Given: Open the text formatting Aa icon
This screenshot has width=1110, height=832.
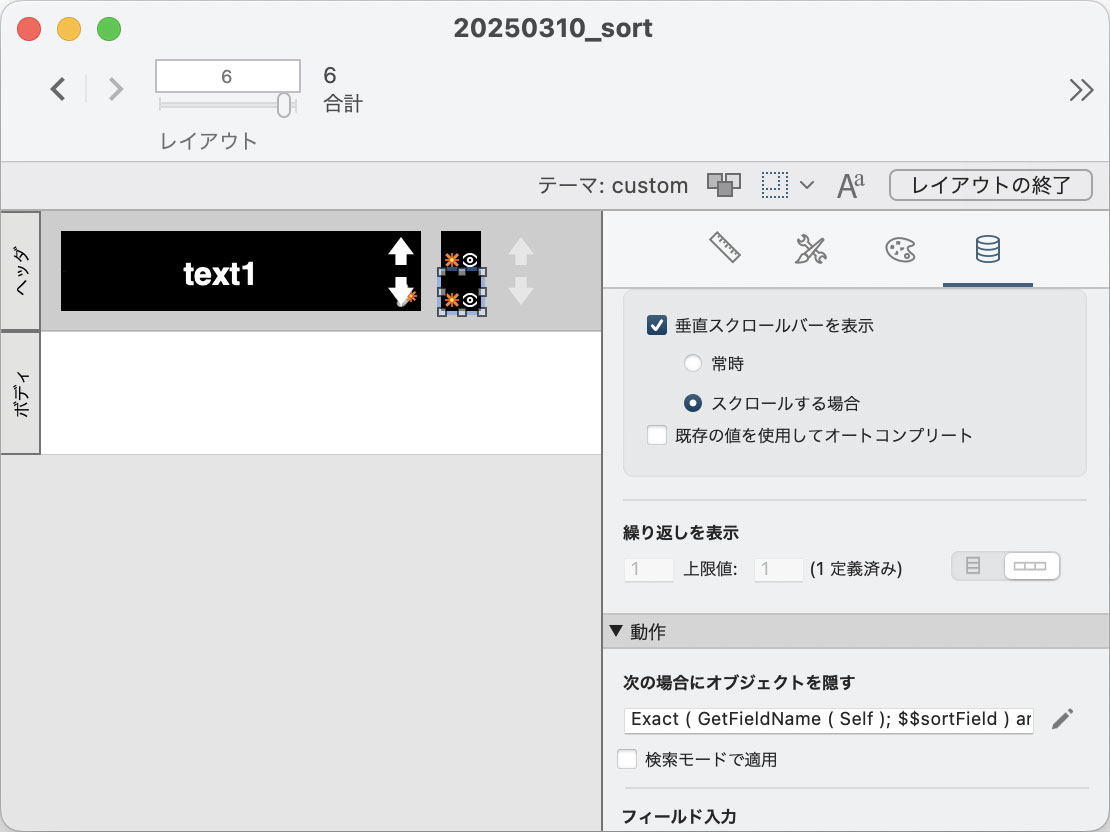Looking at the screenshot, I should pyautogui.click(x=850, y=186).
